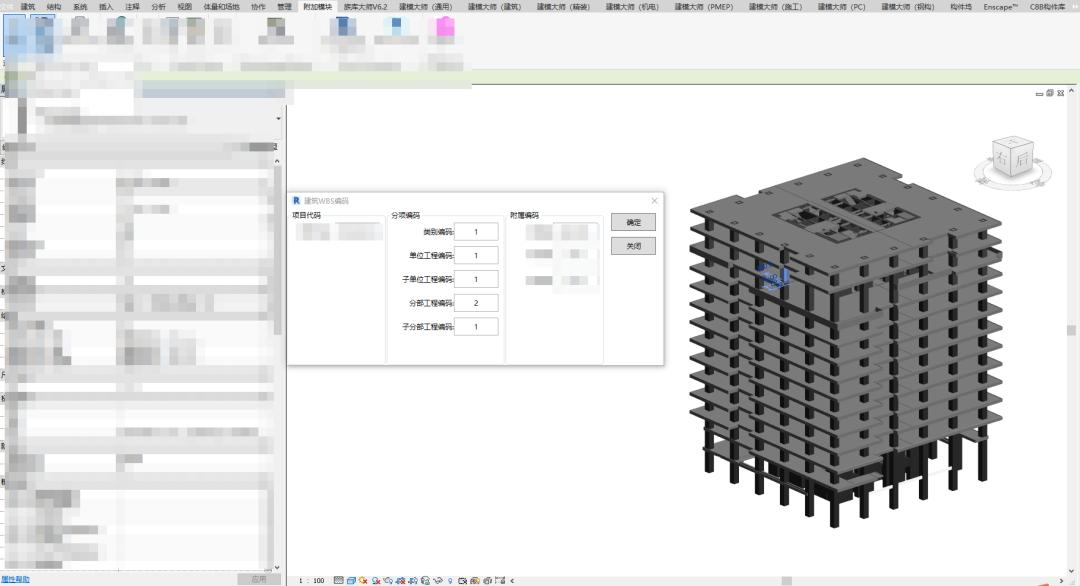Toggle the Crop View icon
This screenshot has width=1080, height=586.
pos(401,580)
